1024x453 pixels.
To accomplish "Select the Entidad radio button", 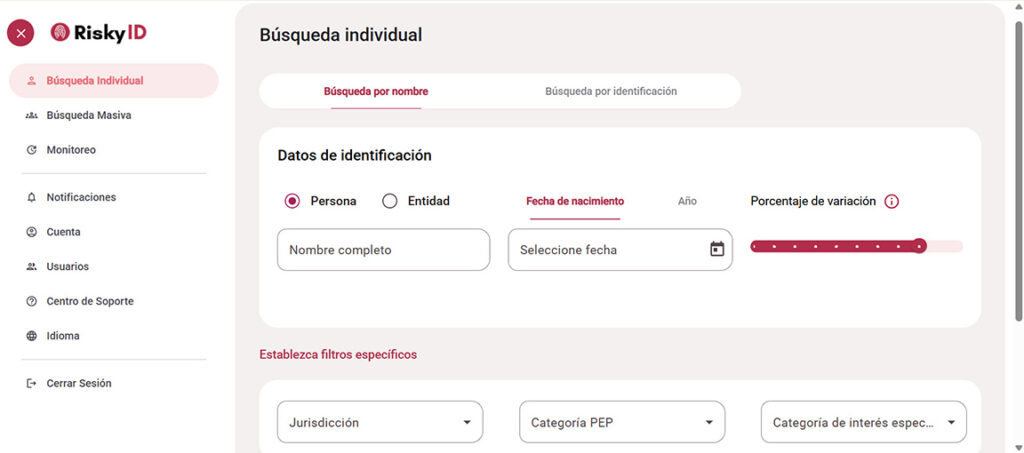I will click(x=390, y=201).
